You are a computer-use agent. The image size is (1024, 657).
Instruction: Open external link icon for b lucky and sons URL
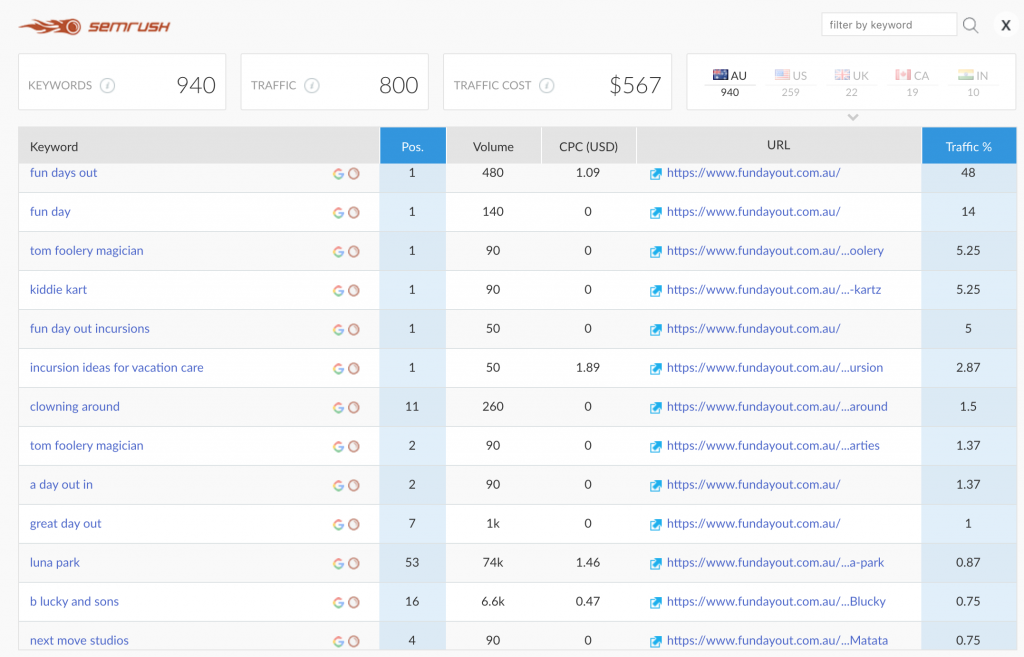click(x=656, y=603)
